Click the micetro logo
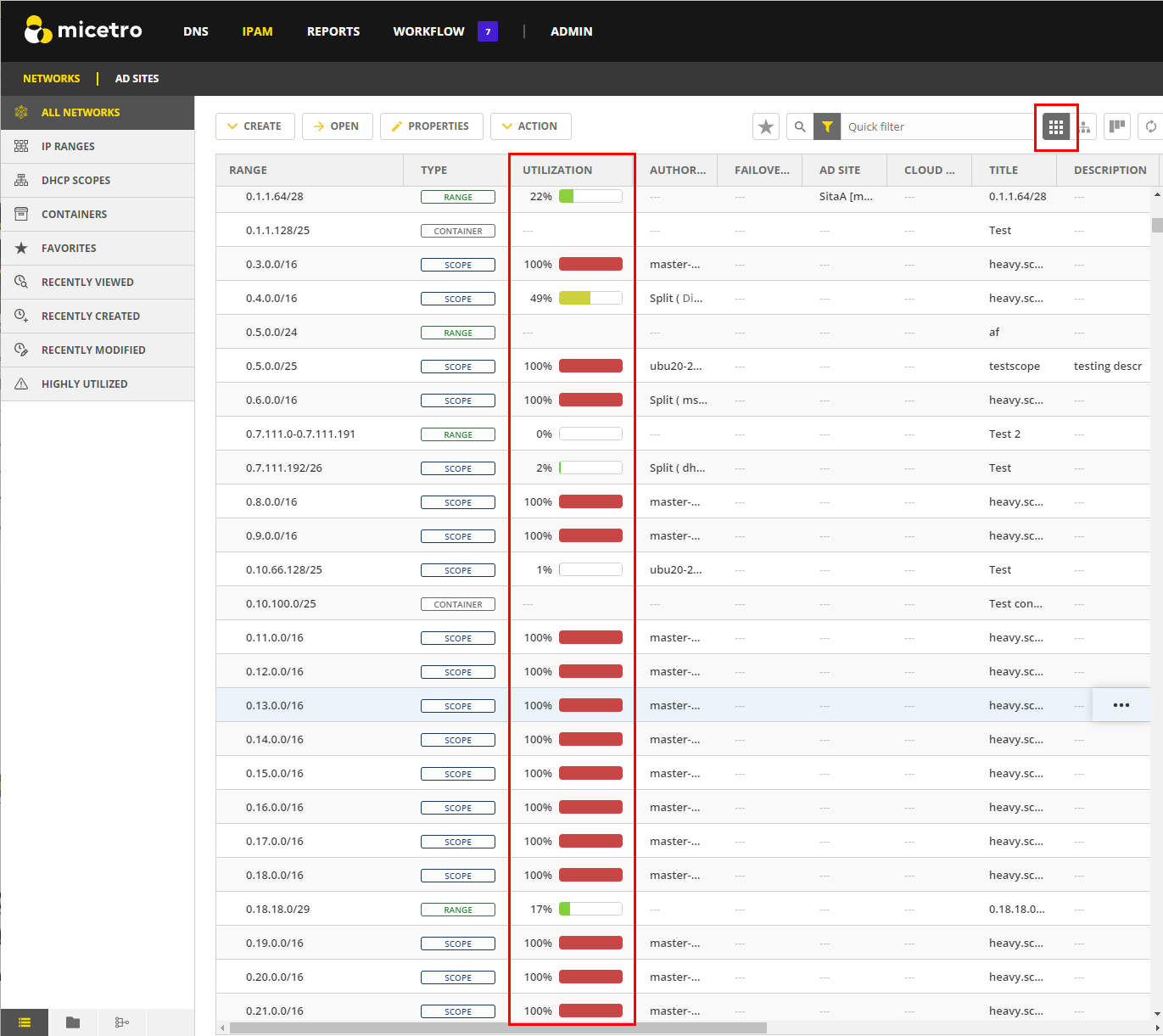This screenshot has width=1163, height=1036. tap(83, 31)
